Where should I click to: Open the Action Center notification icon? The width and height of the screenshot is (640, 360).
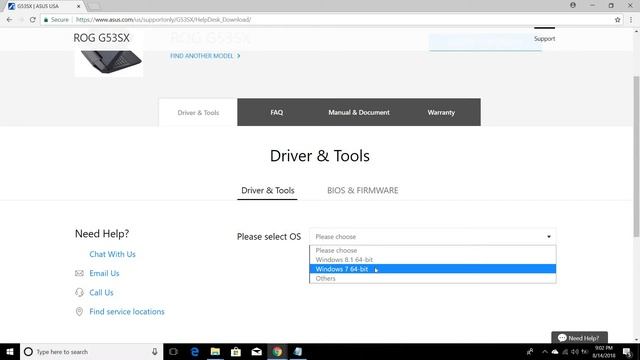628,352
